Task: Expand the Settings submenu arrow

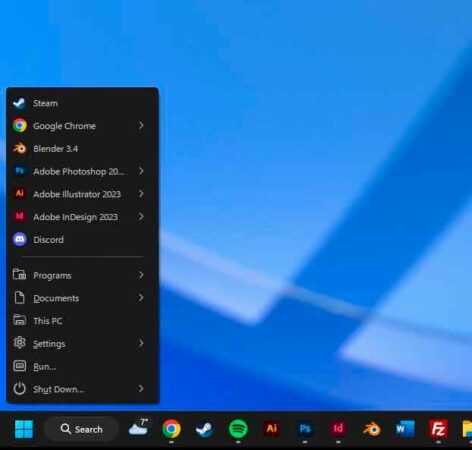Action: [x=141, y=343]
